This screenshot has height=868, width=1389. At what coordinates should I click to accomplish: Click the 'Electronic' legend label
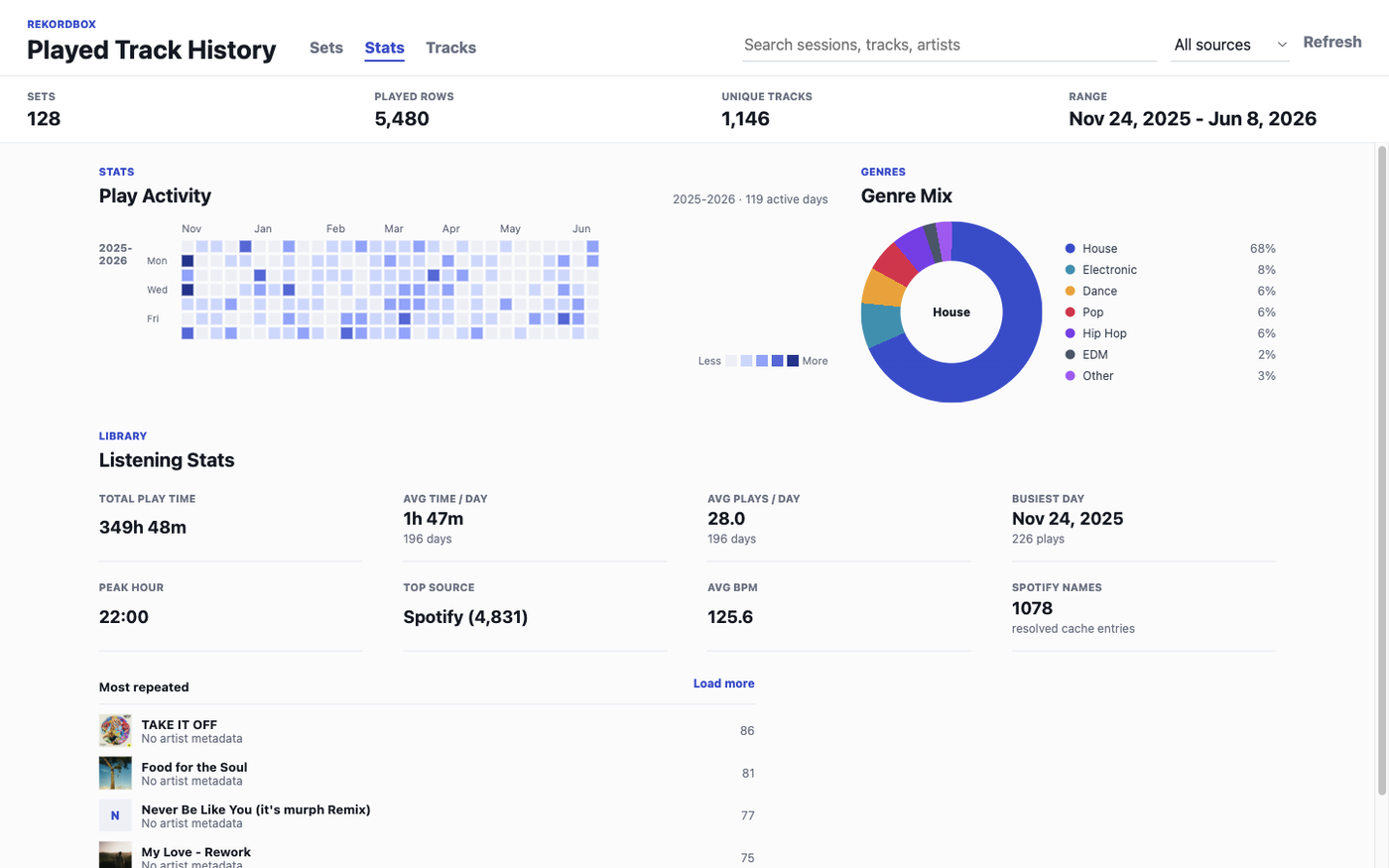coord(1109,270)
